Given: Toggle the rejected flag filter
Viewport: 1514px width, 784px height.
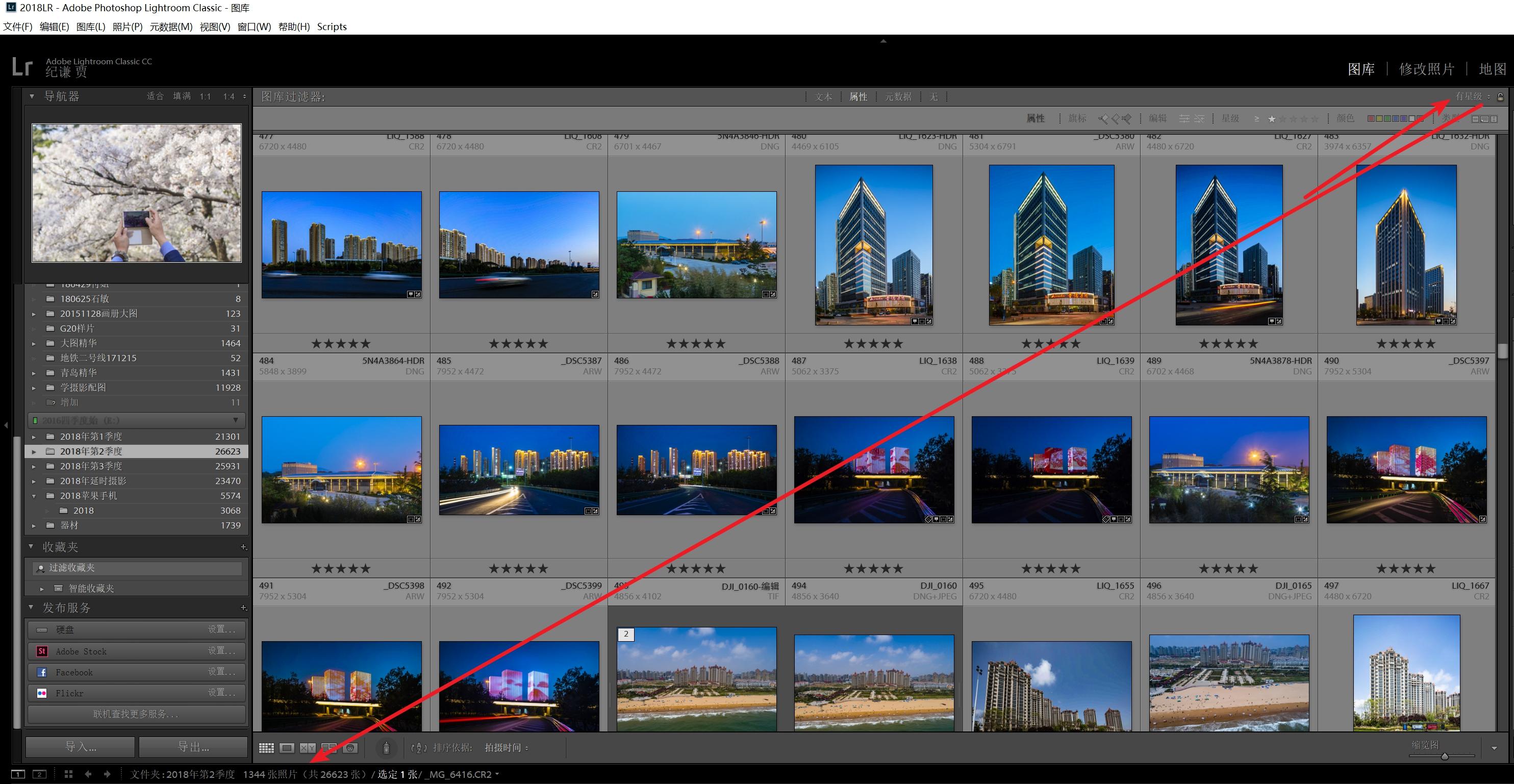Looking at the screenshot, I should tap(1126, 119).
